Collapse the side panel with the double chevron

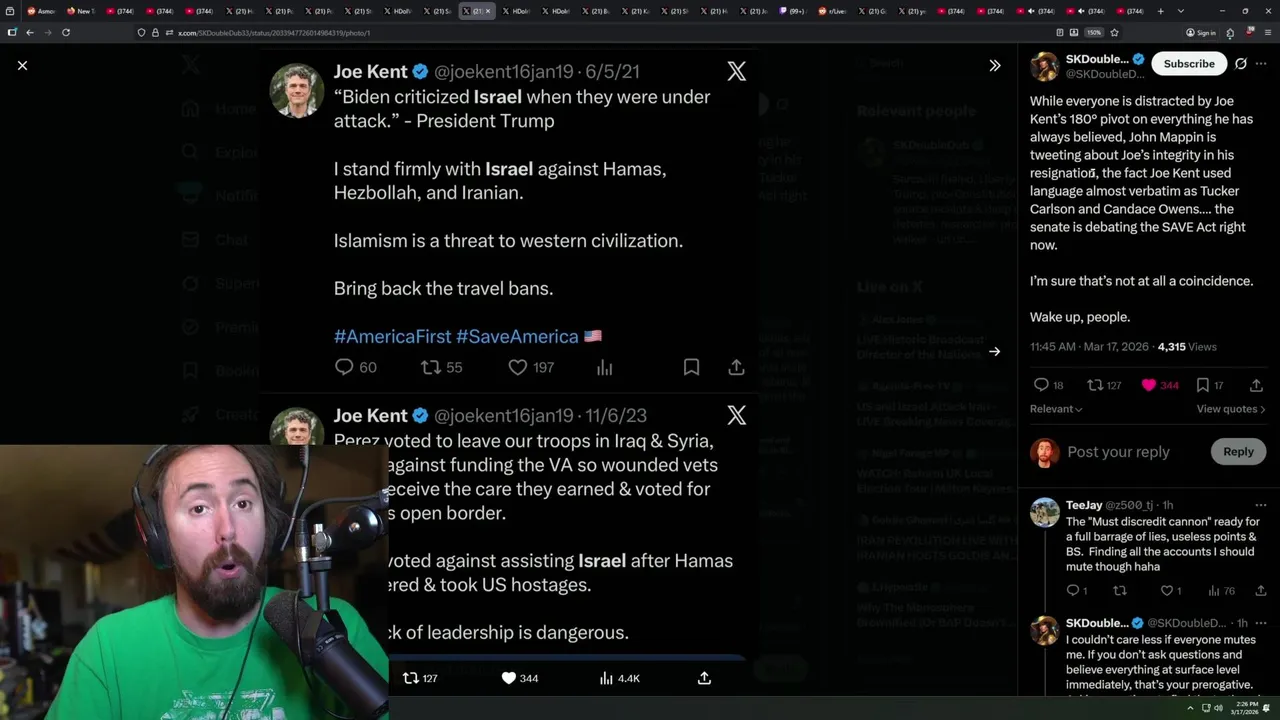point(995,65)
